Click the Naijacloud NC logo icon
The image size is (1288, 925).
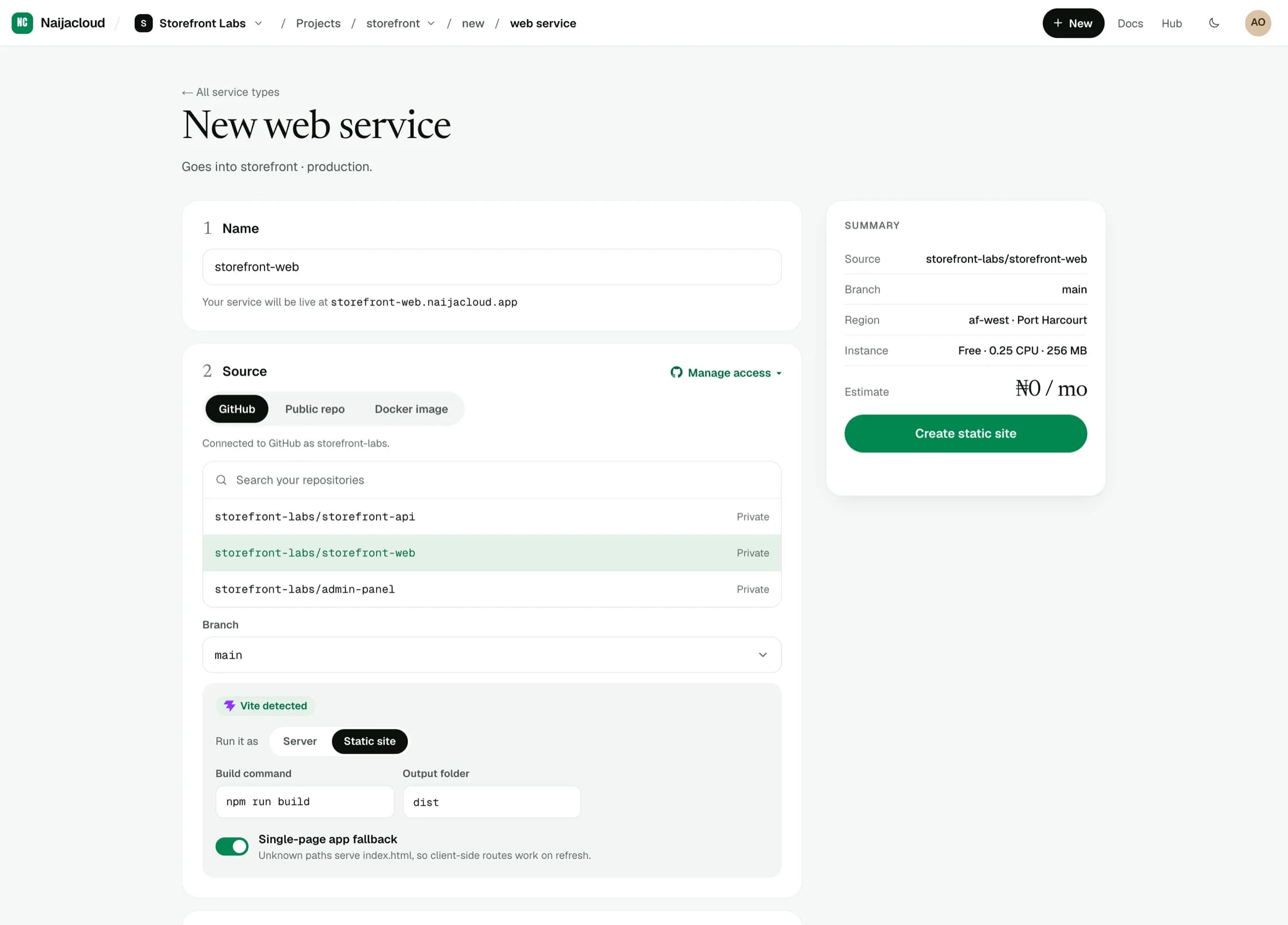[22, 23]
